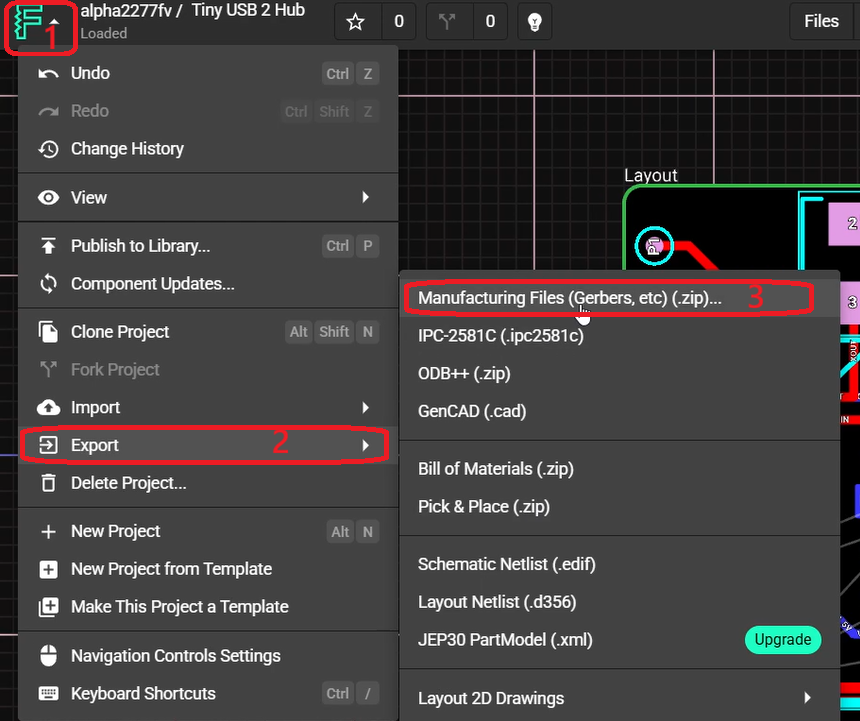Export Pick & Place (.zip)
Screen dimensions: 860x721
[x=620, y=507]
